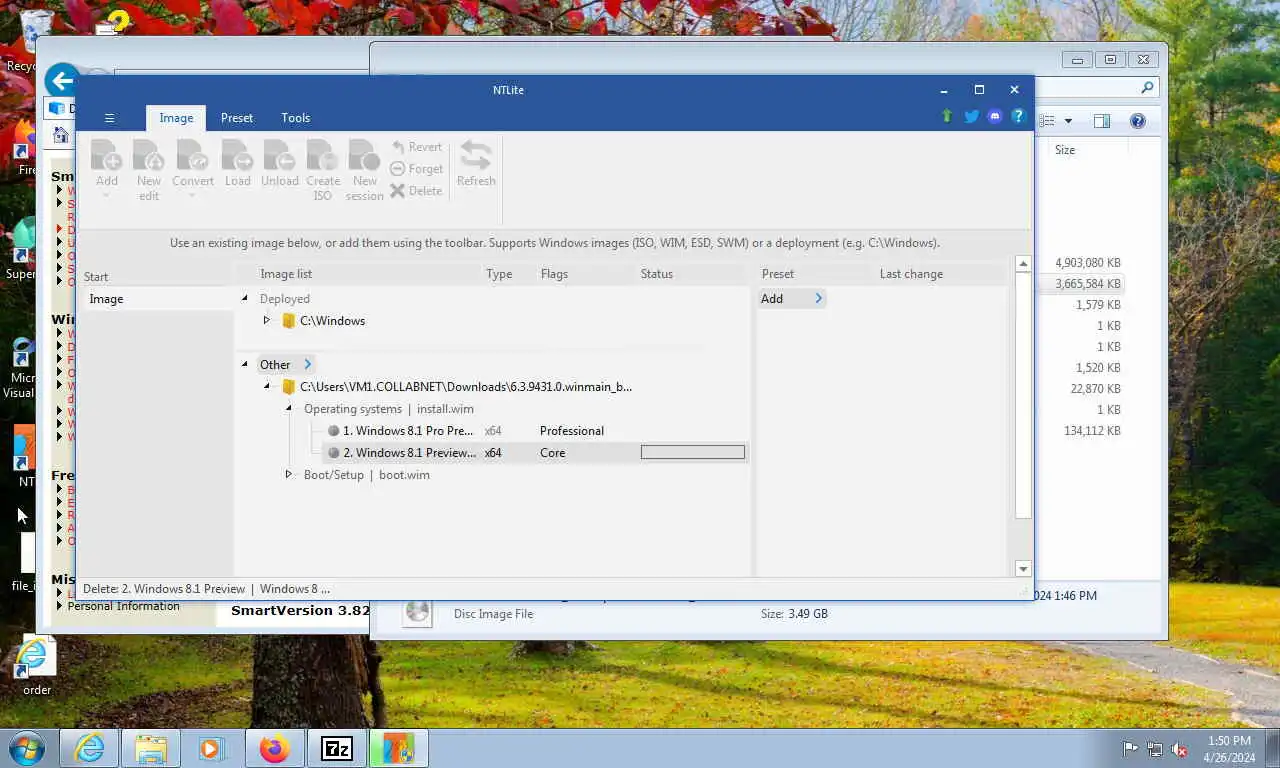
Task: Open the media player taskbar icon
Action: [211, 748]
